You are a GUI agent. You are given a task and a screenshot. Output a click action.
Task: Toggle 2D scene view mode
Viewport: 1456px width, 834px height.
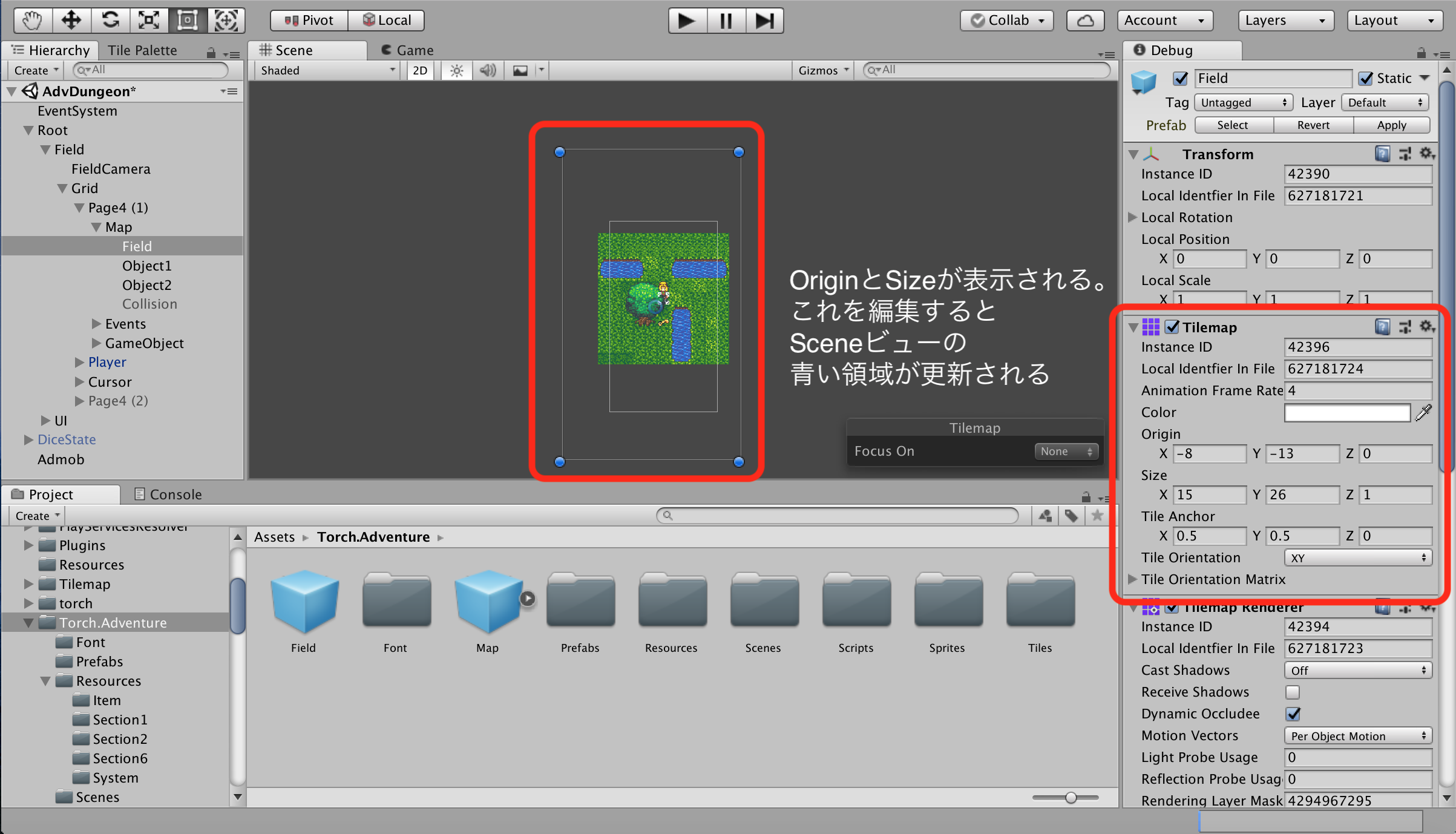click(420, 70)
